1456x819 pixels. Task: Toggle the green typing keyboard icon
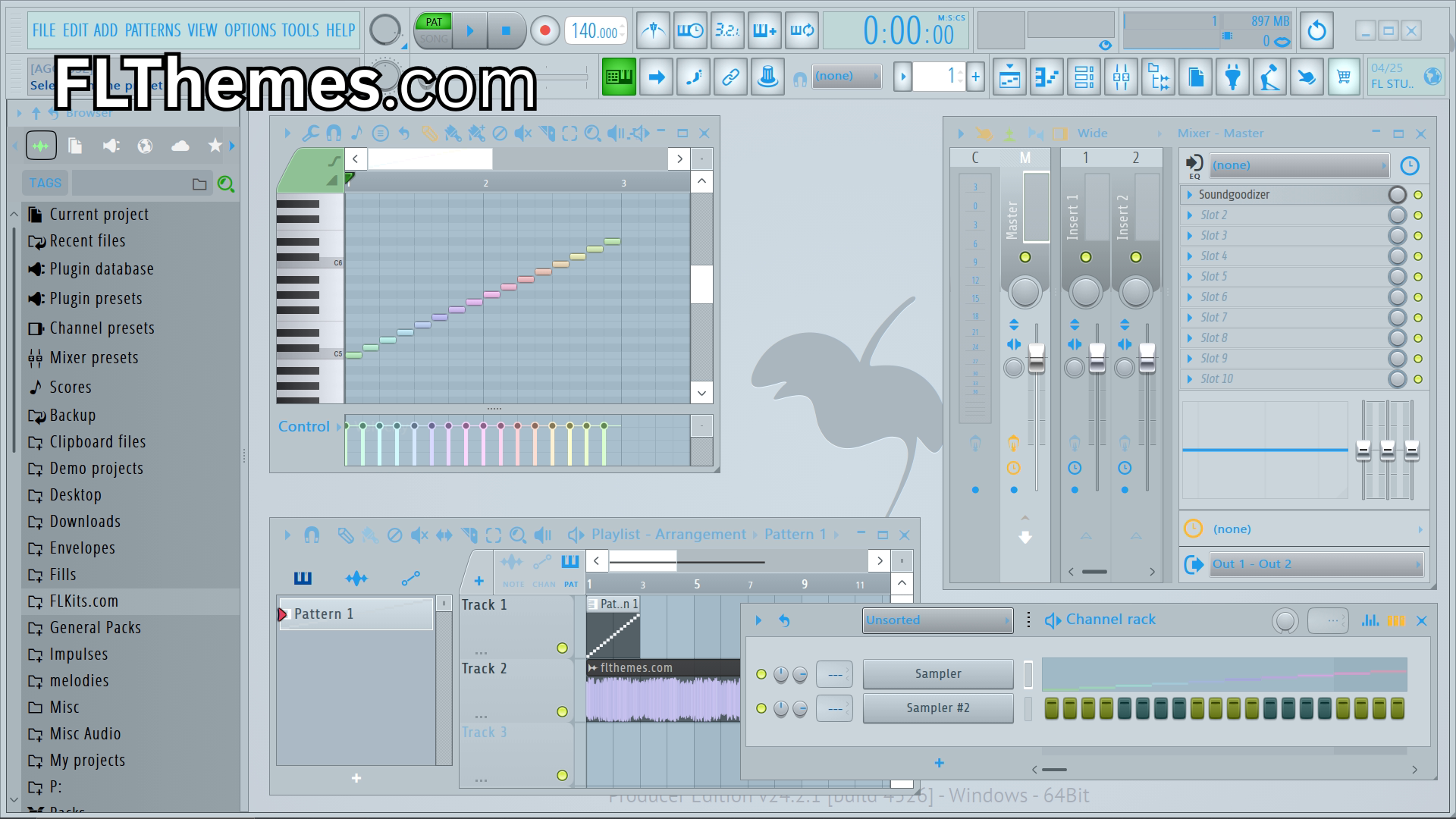click(x=619, y=77)
